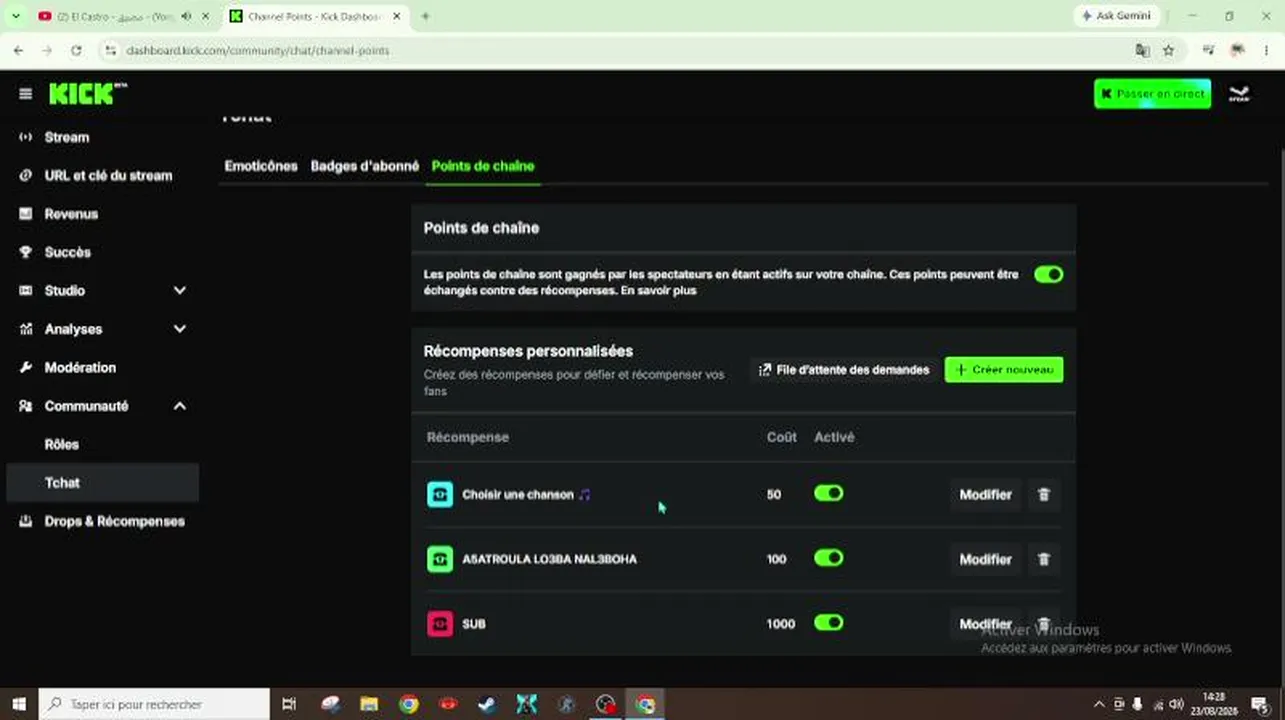Select Rôles under Communauté
Screen dimensions: 1285x720
point(62,444)
